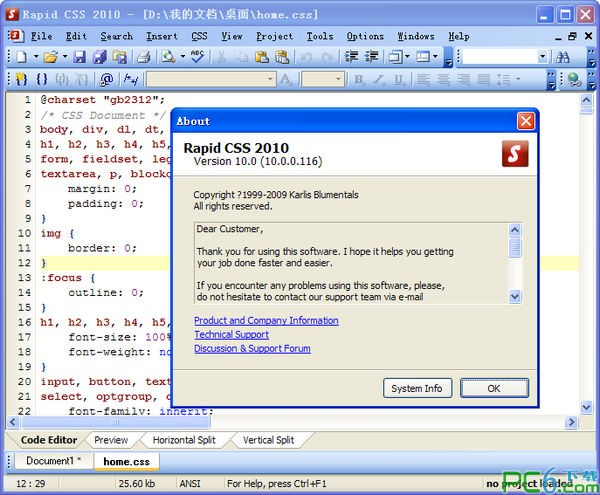This screenshot has height=495, width=600.
Task: Click the About message scrollbar down arrow
Action: (x=515, y=296)
